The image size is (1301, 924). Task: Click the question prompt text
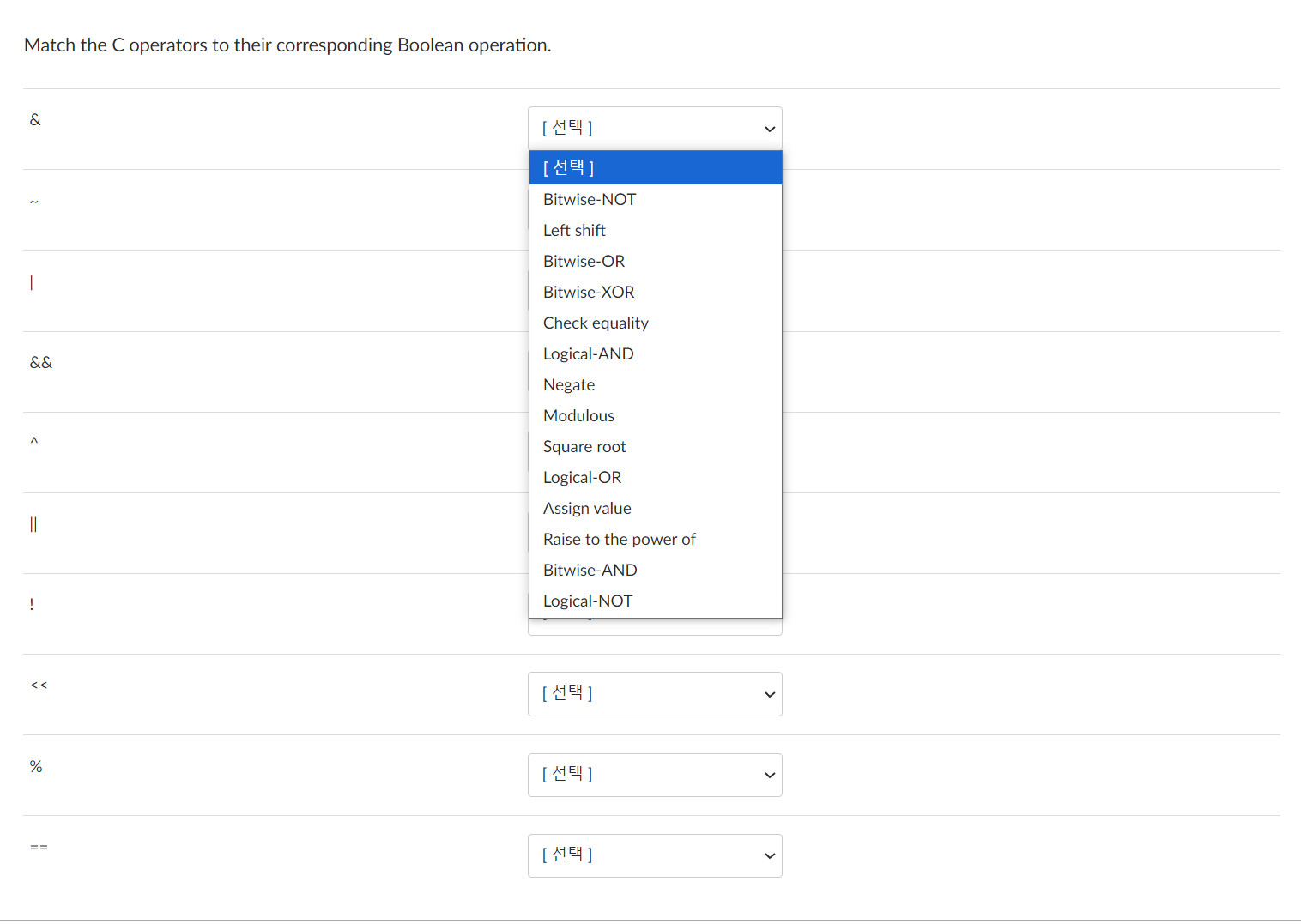[x=287, y=45]
